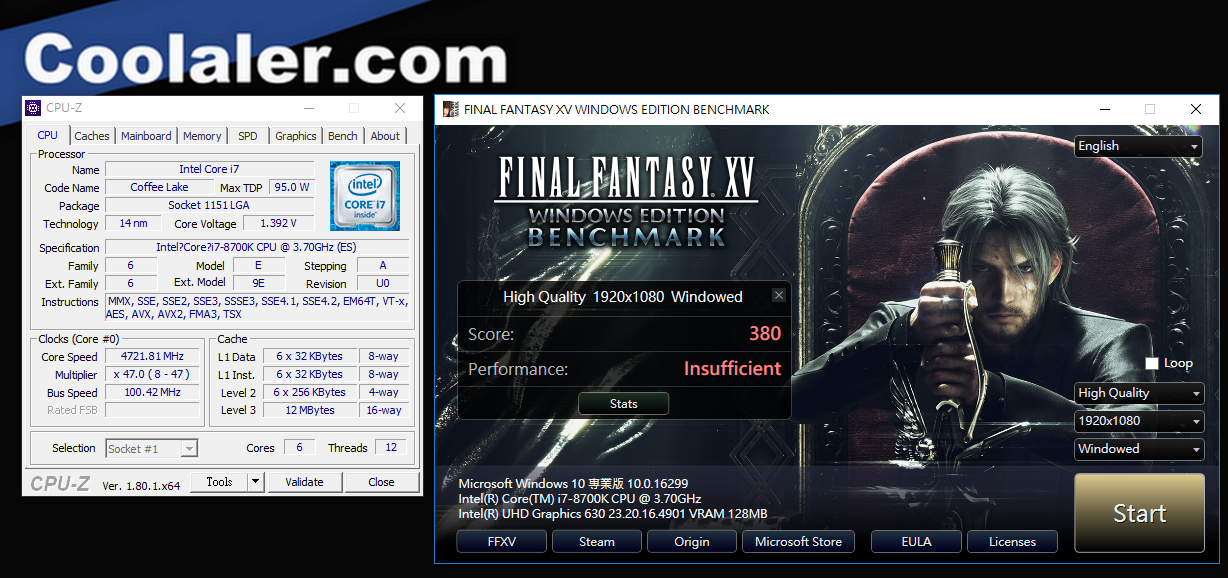Click the FFXV link button
The image size is (1228, 578).
click(502, 542)
